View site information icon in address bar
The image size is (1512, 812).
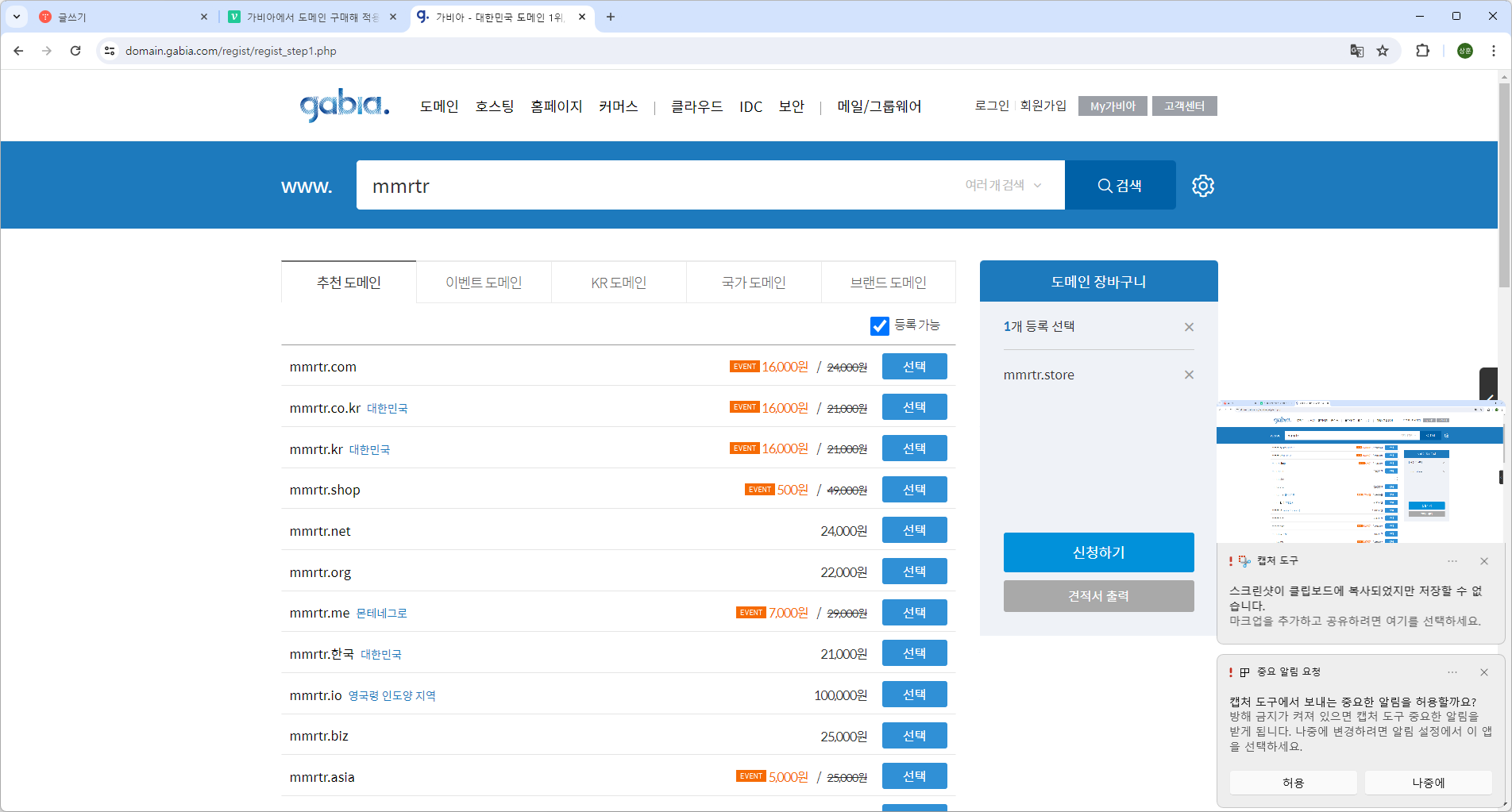[x=110, y=51]
